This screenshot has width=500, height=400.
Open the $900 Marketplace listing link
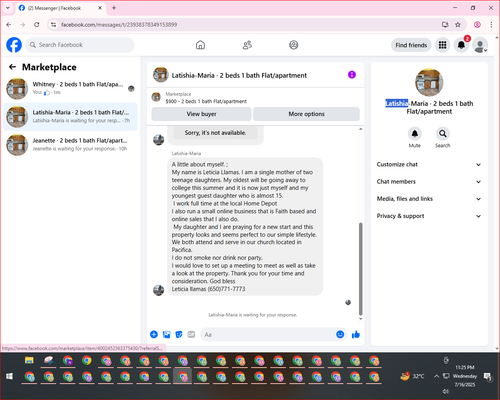(206, 101)
